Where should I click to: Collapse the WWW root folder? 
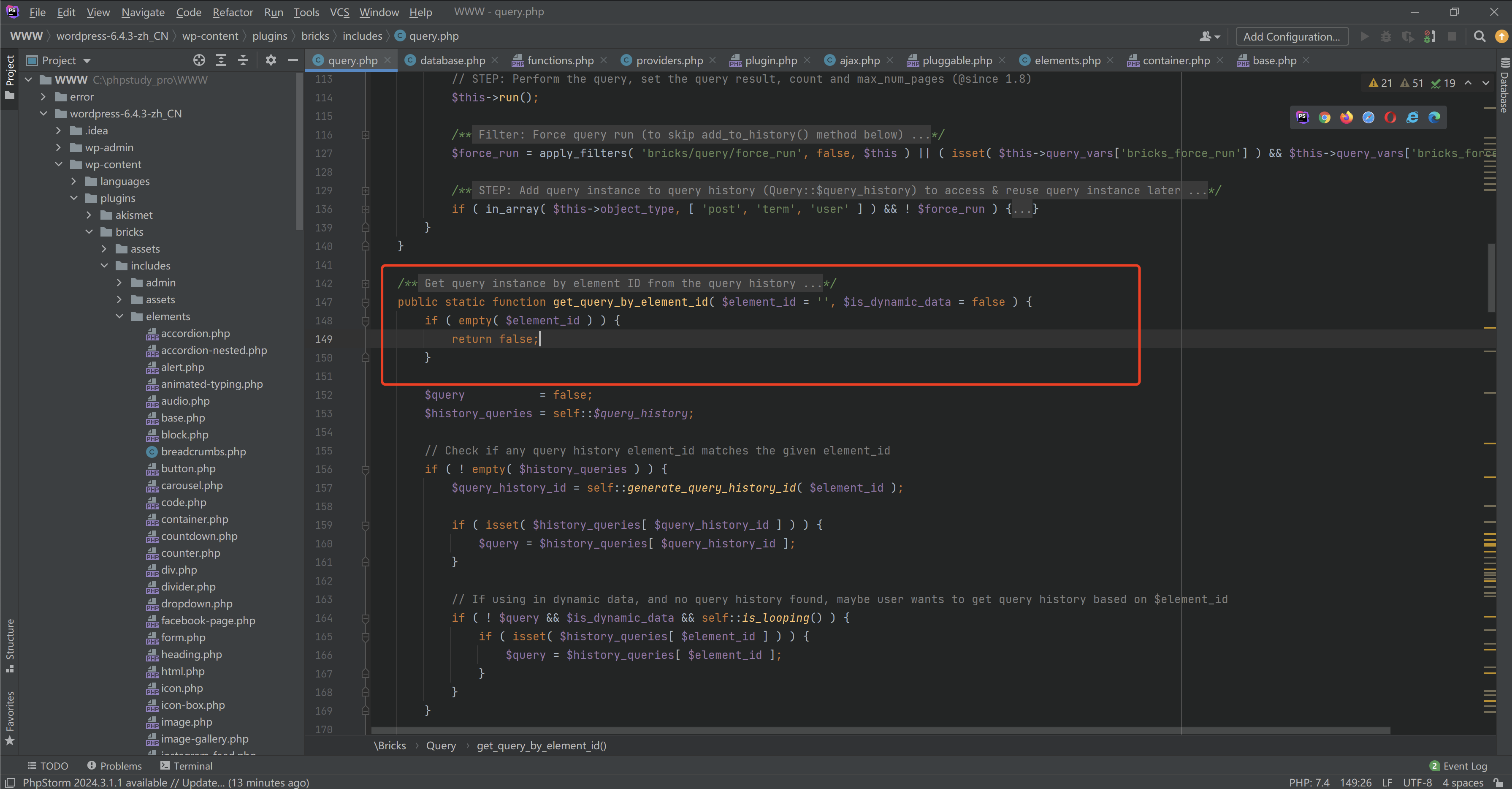pos(28,80)
